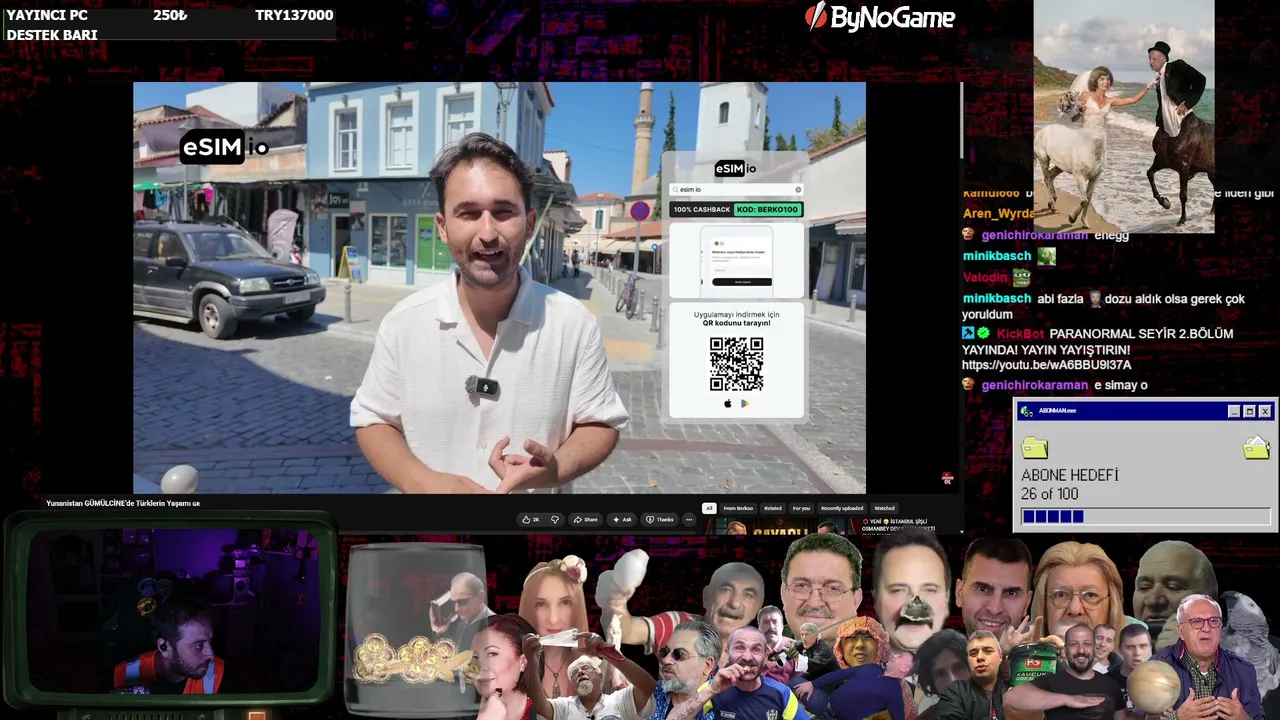
Task: Click the ABONMAN.exe title bar icon
Action: [x=1027, y=411]
